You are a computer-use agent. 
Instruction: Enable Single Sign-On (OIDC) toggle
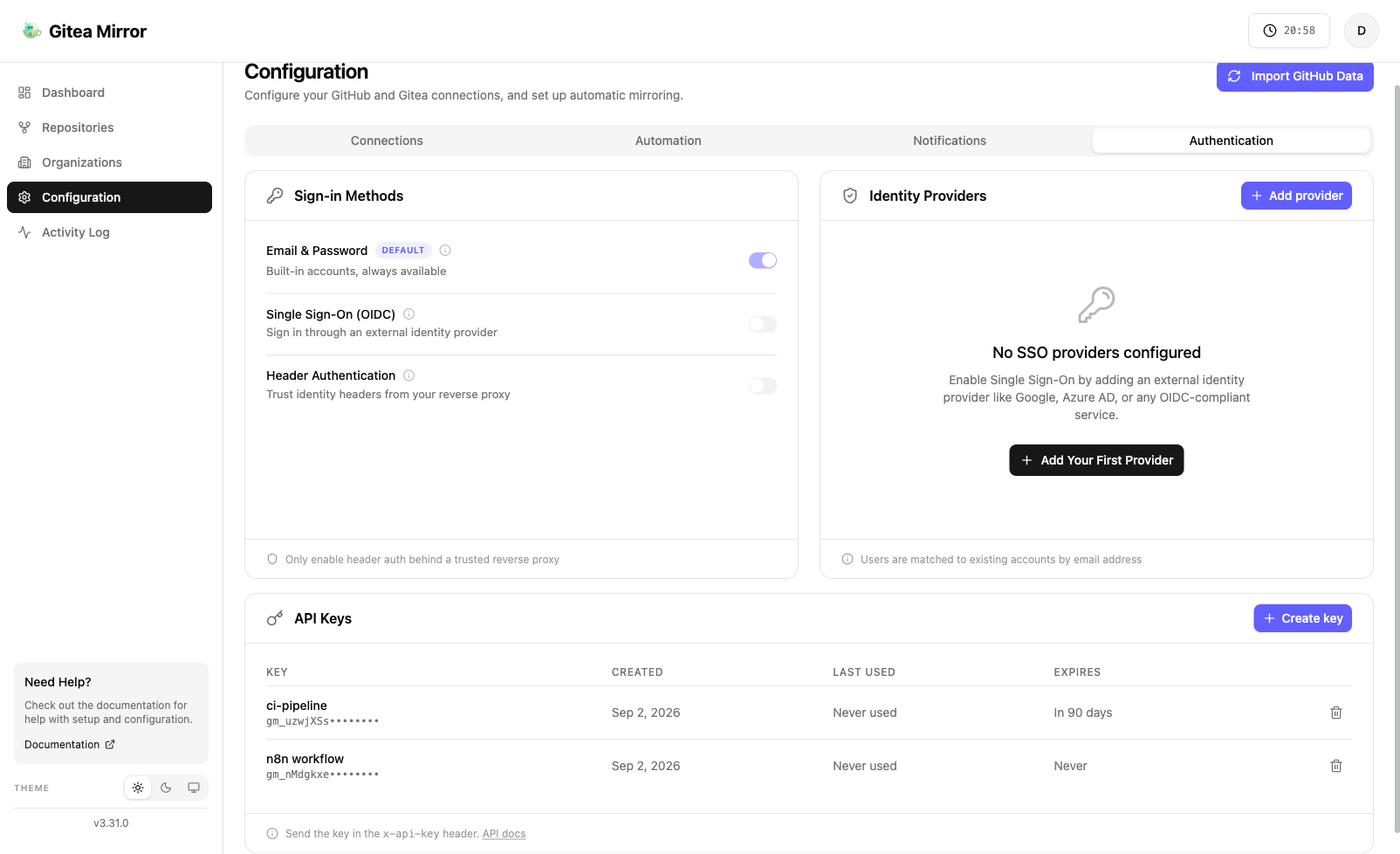(763, 324)
